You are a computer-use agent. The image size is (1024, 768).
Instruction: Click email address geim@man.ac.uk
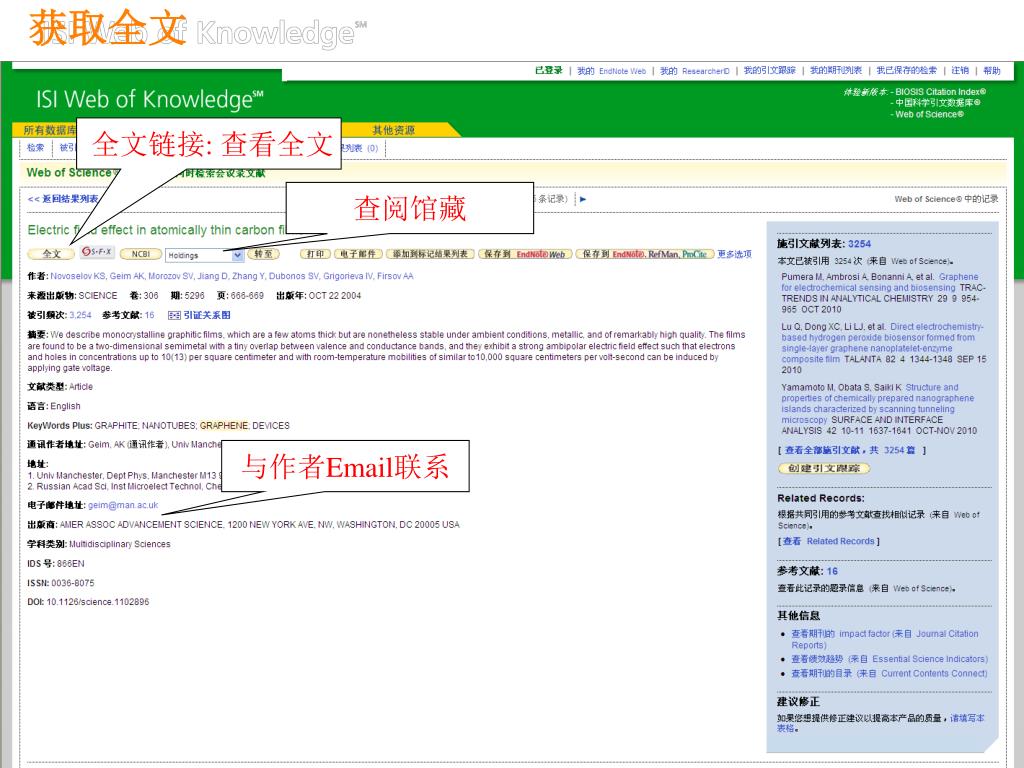(x=123, y=505)
